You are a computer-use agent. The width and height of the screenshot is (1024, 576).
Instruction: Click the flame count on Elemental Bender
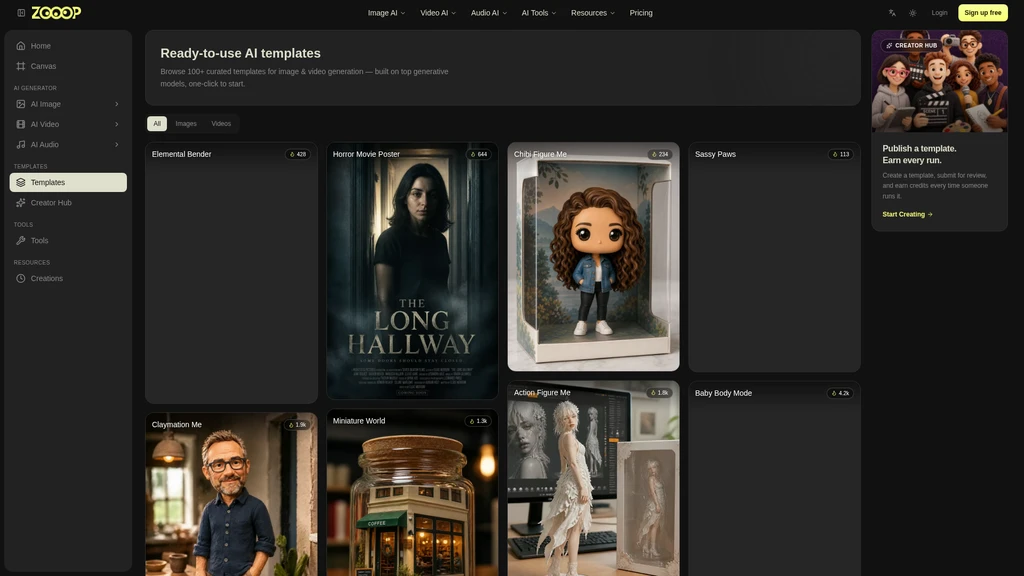tap(298, 154)
